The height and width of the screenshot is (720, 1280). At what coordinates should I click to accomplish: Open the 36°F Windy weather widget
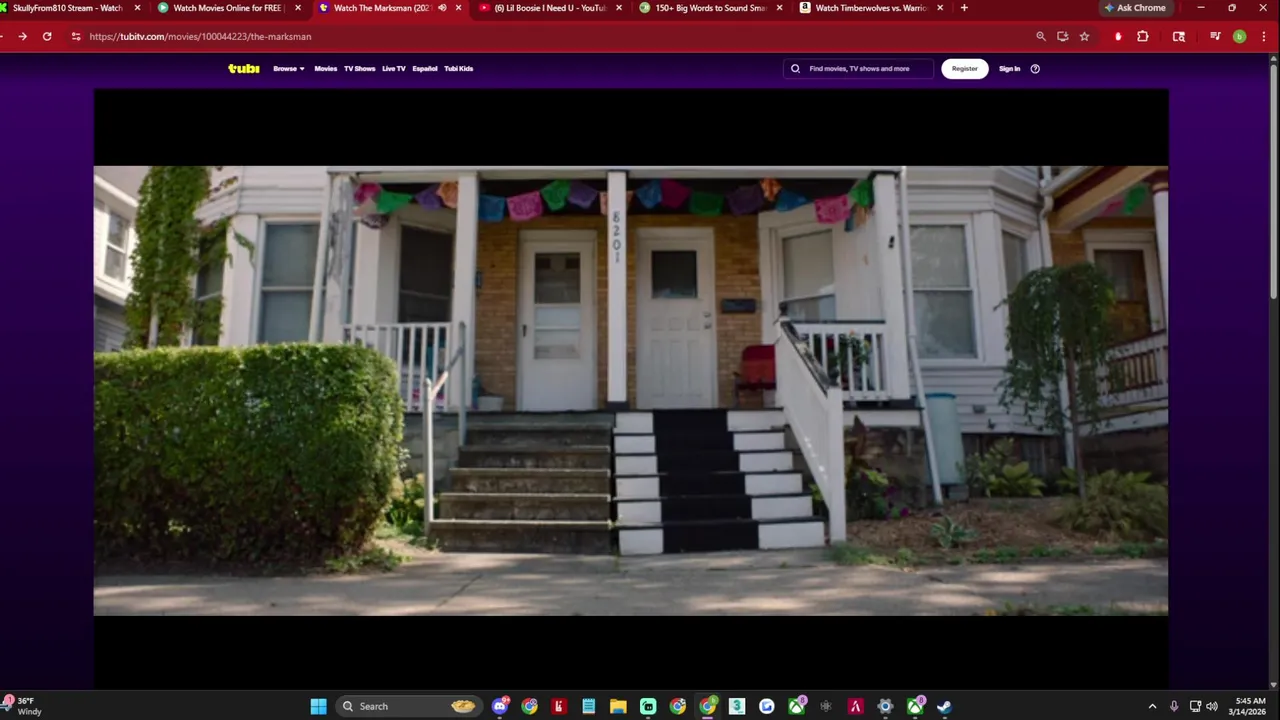(23, 707)
